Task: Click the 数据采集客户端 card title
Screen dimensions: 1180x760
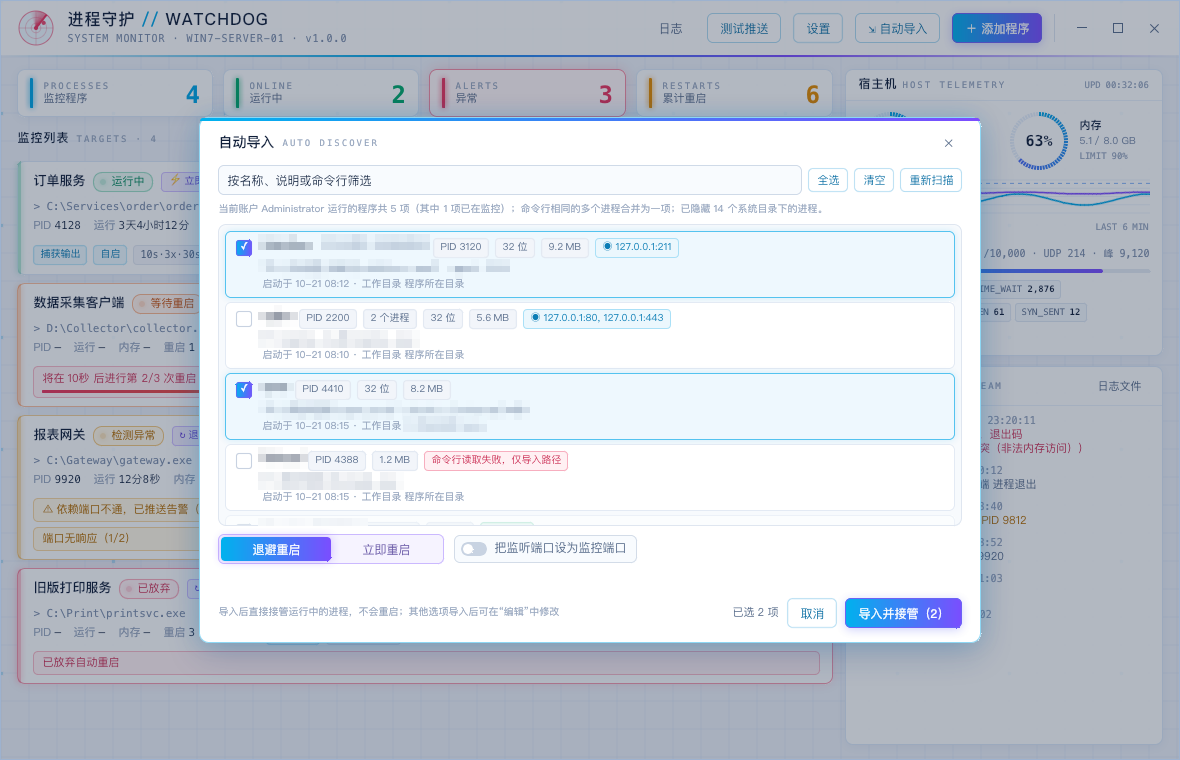Action: coord(78,302)
